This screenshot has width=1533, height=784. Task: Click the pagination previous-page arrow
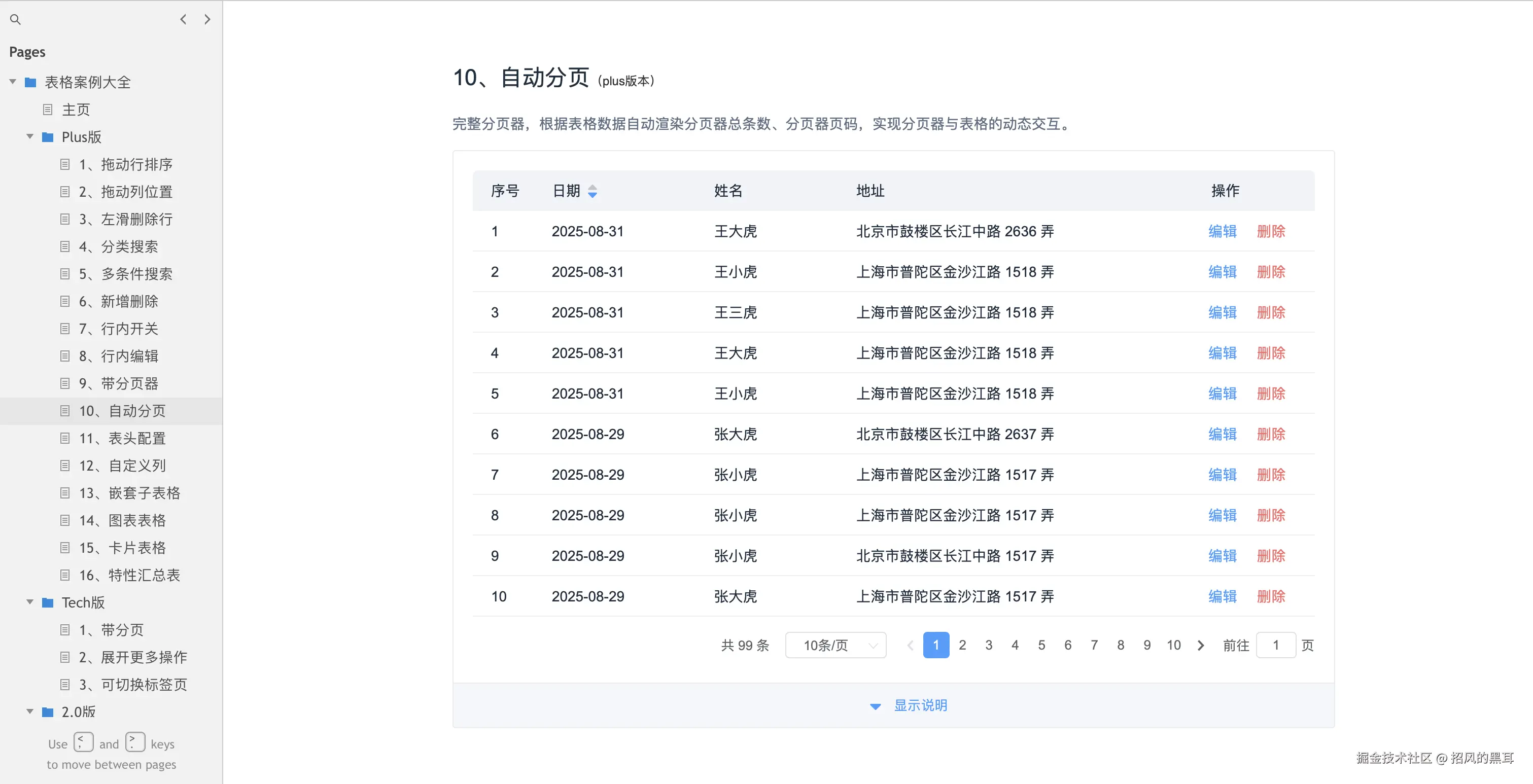pyautogui.click(x=910, y=646)
